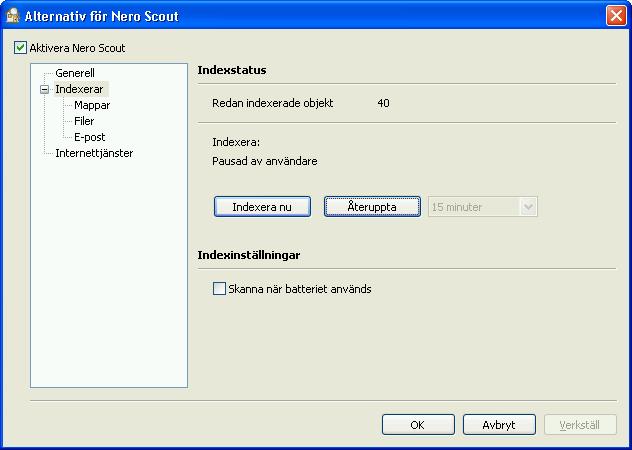Click Återuppta to resume indexing
632x450 pixels.
click(372, 207)
